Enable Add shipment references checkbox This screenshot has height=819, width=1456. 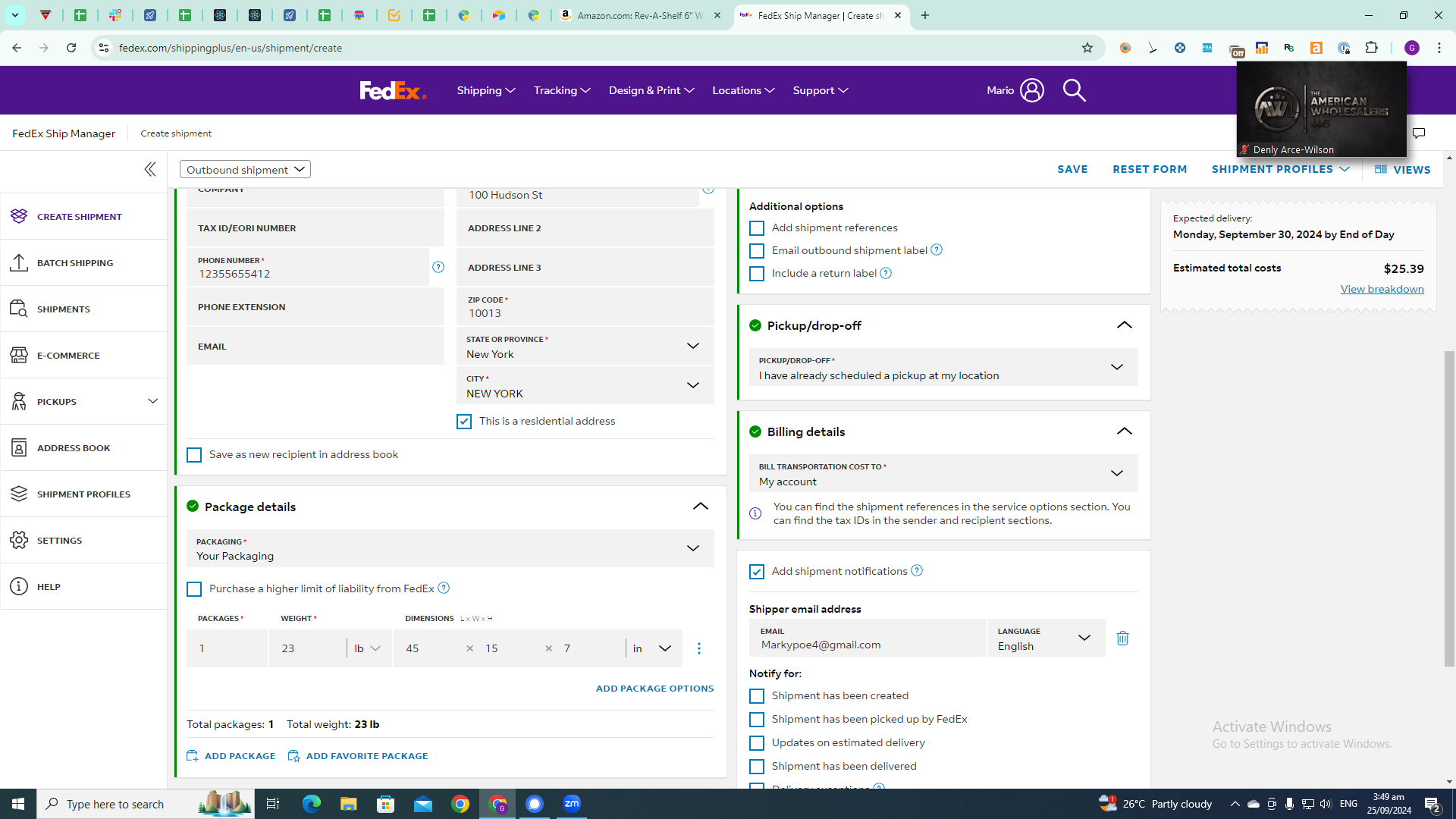757,228
